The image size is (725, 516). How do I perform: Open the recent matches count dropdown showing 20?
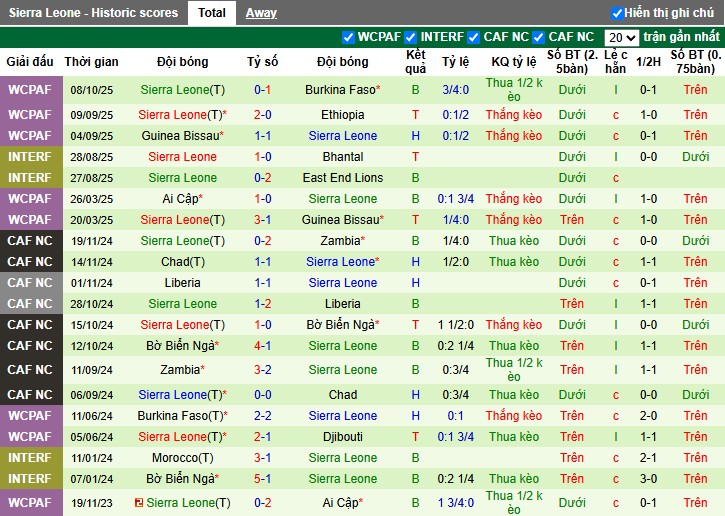pos(622,37)
